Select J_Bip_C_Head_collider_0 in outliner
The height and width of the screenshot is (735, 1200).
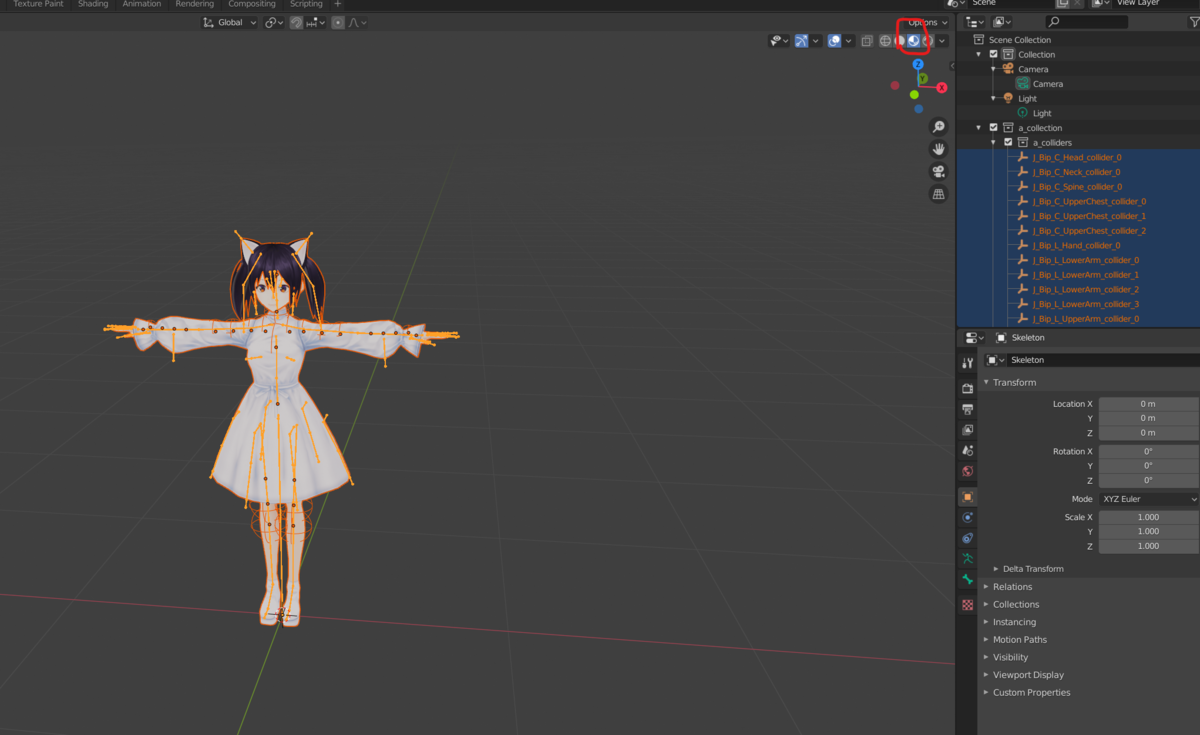coord(1076,157)
